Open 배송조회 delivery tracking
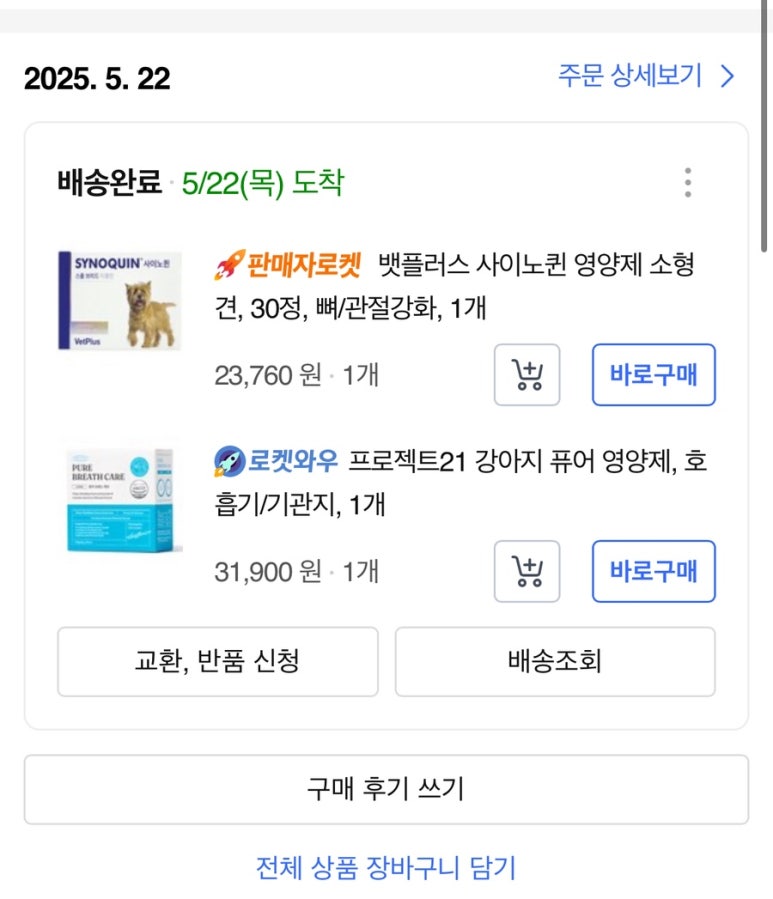Screen dimensions: 773x899 click(x=555, y=661)
